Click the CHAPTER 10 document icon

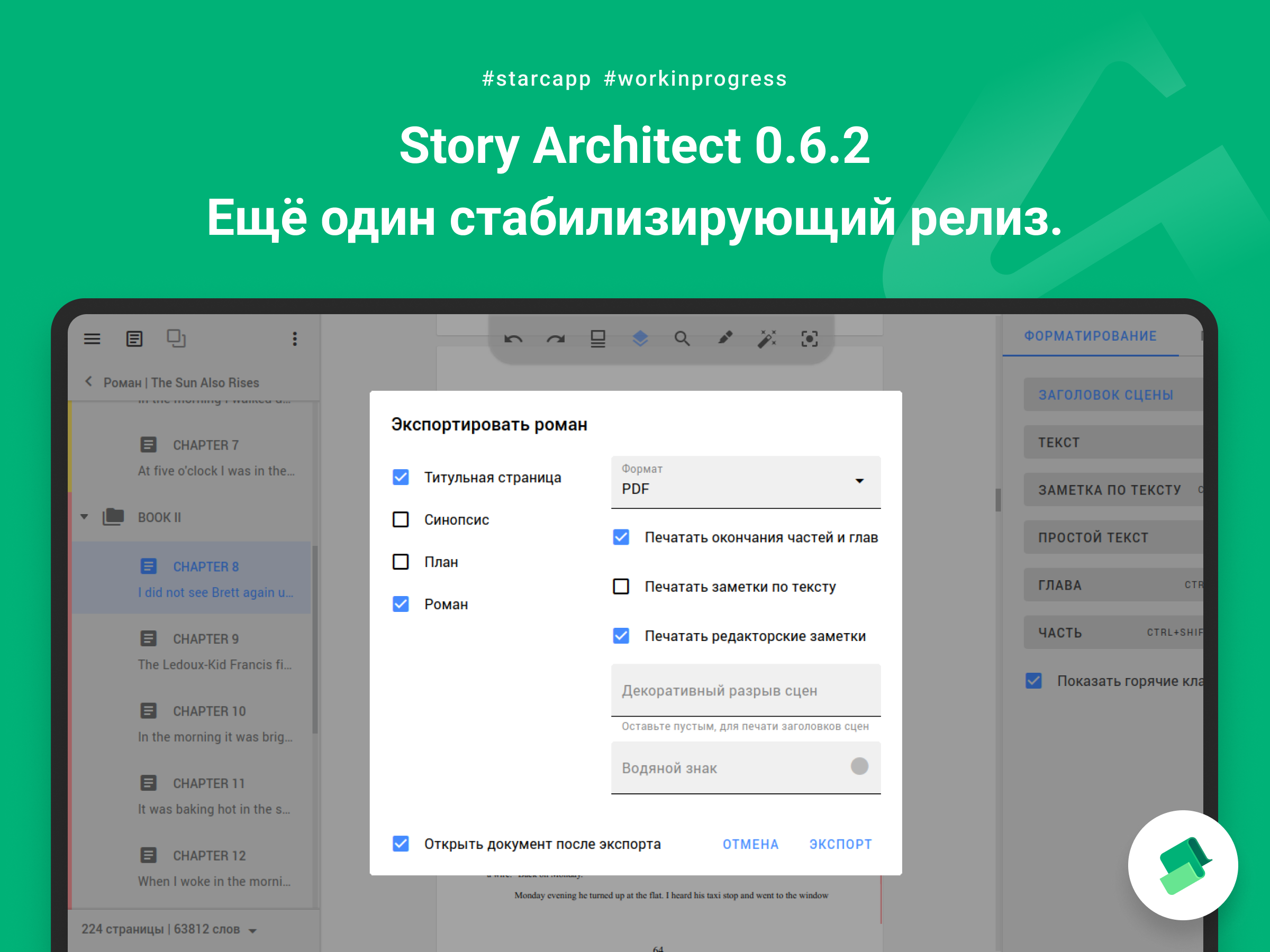[x=148, y=710]
